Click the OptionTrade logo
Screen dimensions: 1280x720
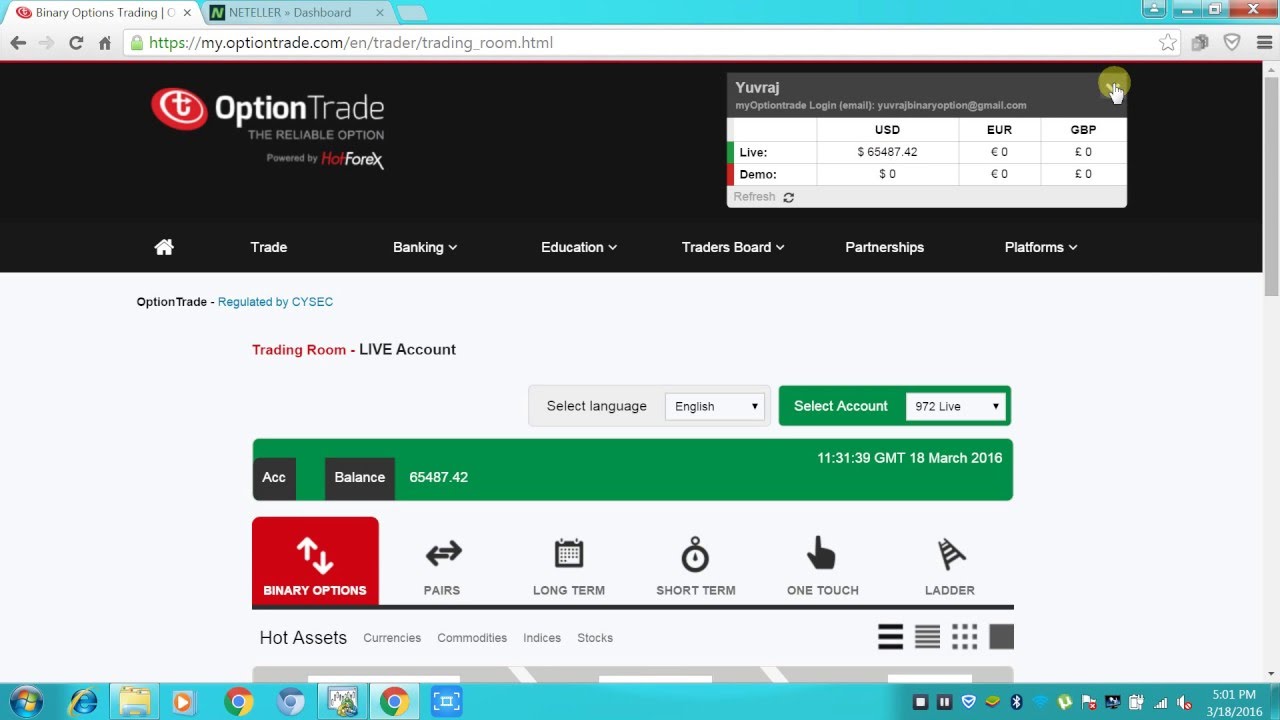[x=268, y=128]
